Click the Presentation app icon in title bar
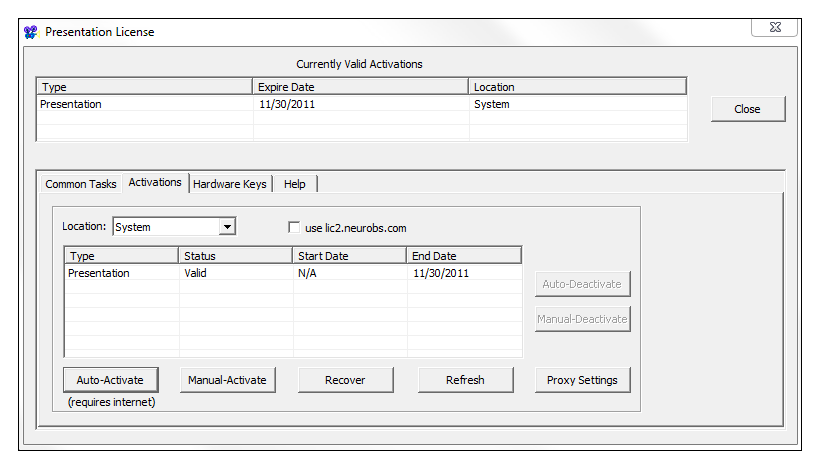 pyautogui.click(x=31, y=32)
